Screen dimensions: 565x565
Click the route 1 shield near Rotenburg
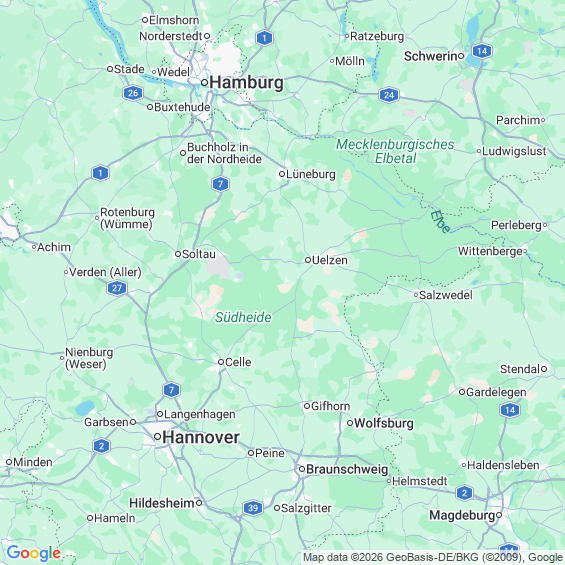click(100, 173)
